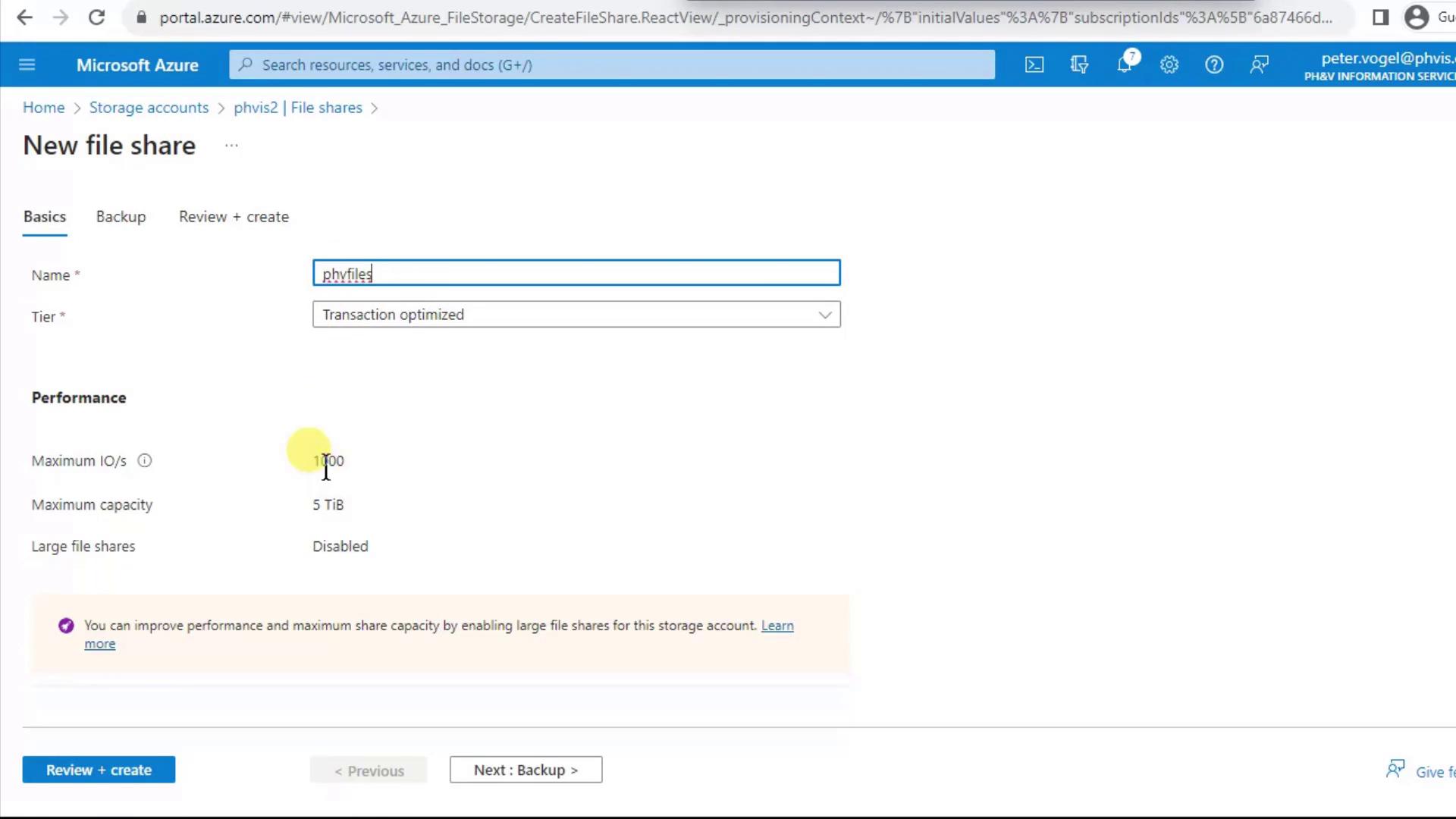Viewport: 1456px width, 819px height.
Task: Click in the Name input field
Action: point(576,273)
